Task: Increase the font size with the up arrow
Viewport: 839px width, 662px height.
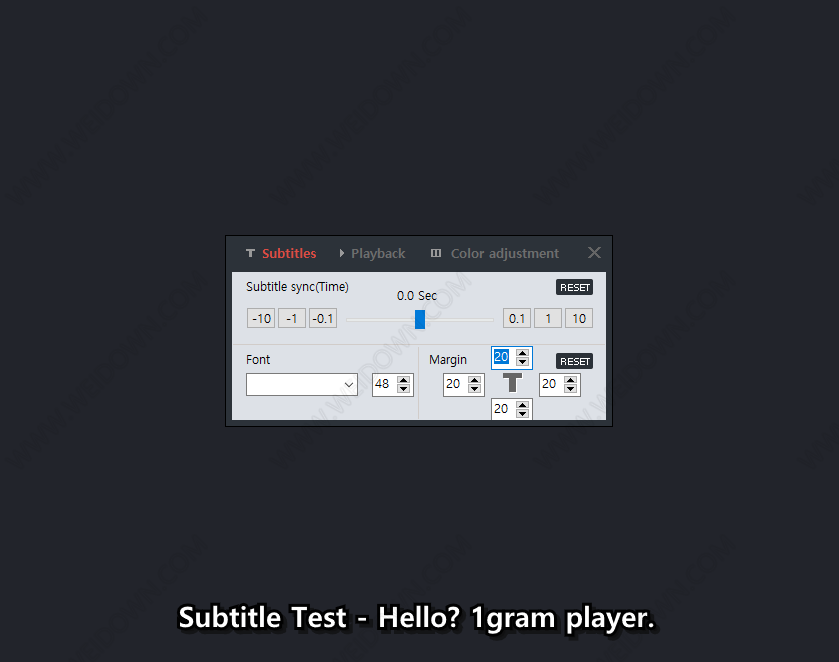Action: 404,379
